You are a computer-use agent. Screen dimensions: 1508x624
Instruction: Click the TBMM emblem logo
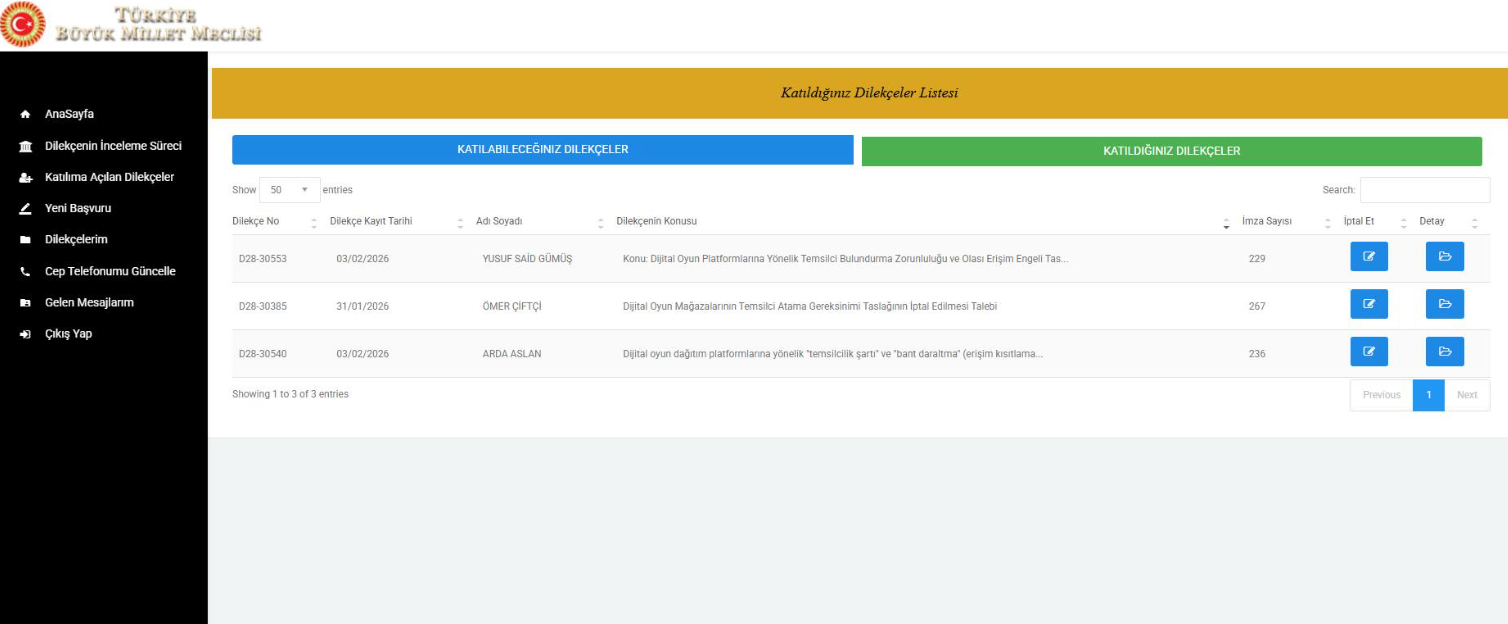24,24
